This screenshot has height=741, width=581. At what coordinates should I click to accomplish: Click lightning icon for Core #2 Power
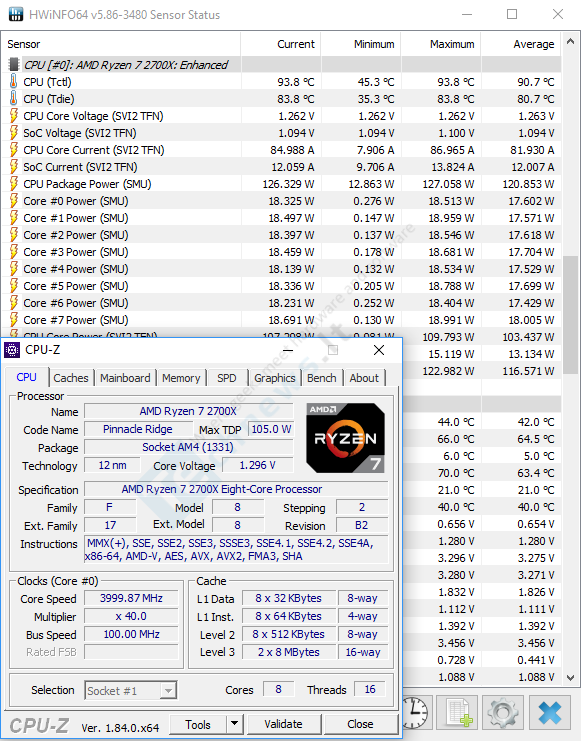coord(14,234)
